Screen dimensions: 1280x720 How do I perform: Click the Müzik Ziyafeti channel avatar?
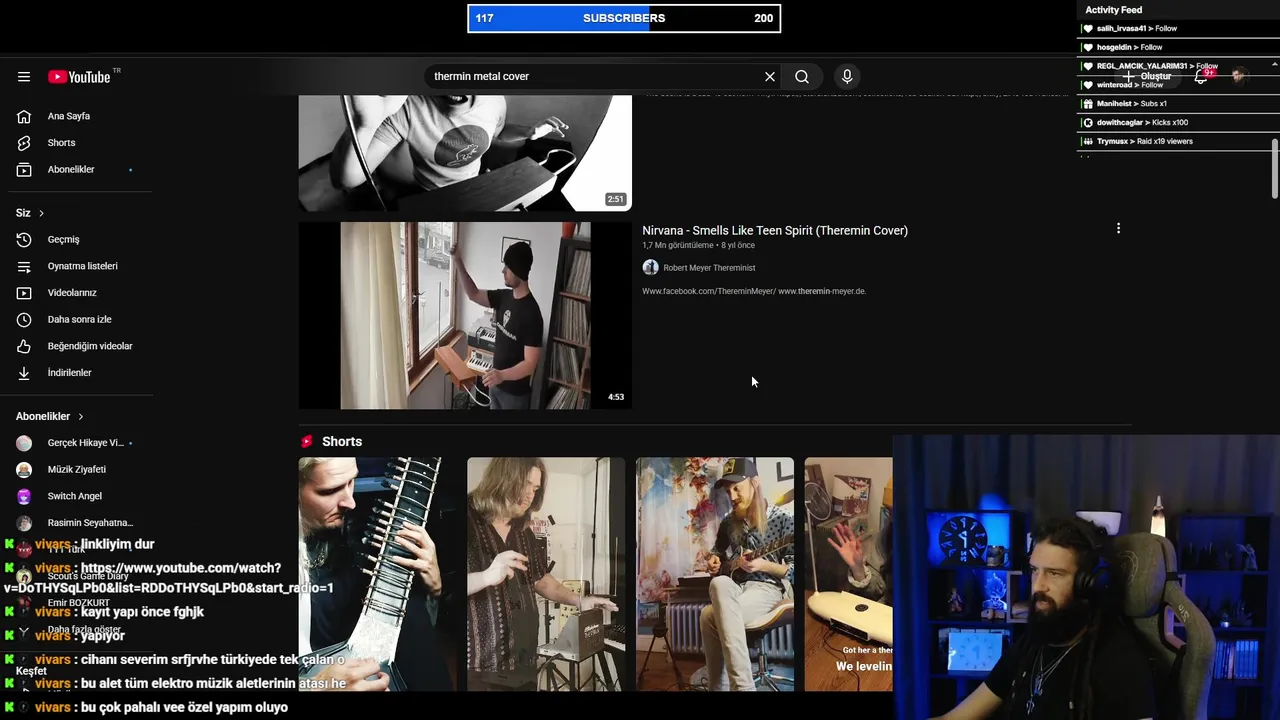coord(24,469)
